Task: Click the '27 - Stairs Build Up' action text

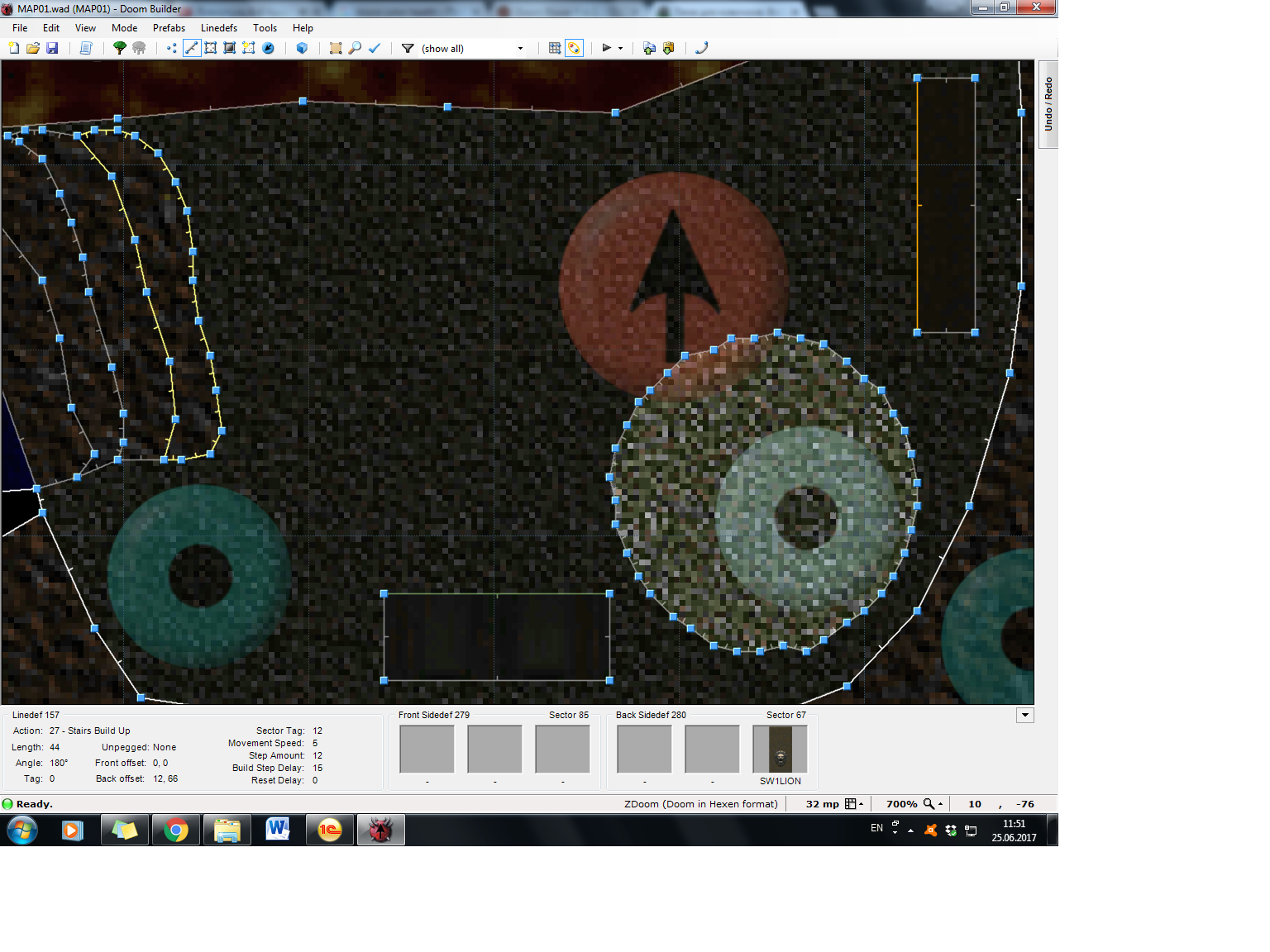Action: click(89, 731)
